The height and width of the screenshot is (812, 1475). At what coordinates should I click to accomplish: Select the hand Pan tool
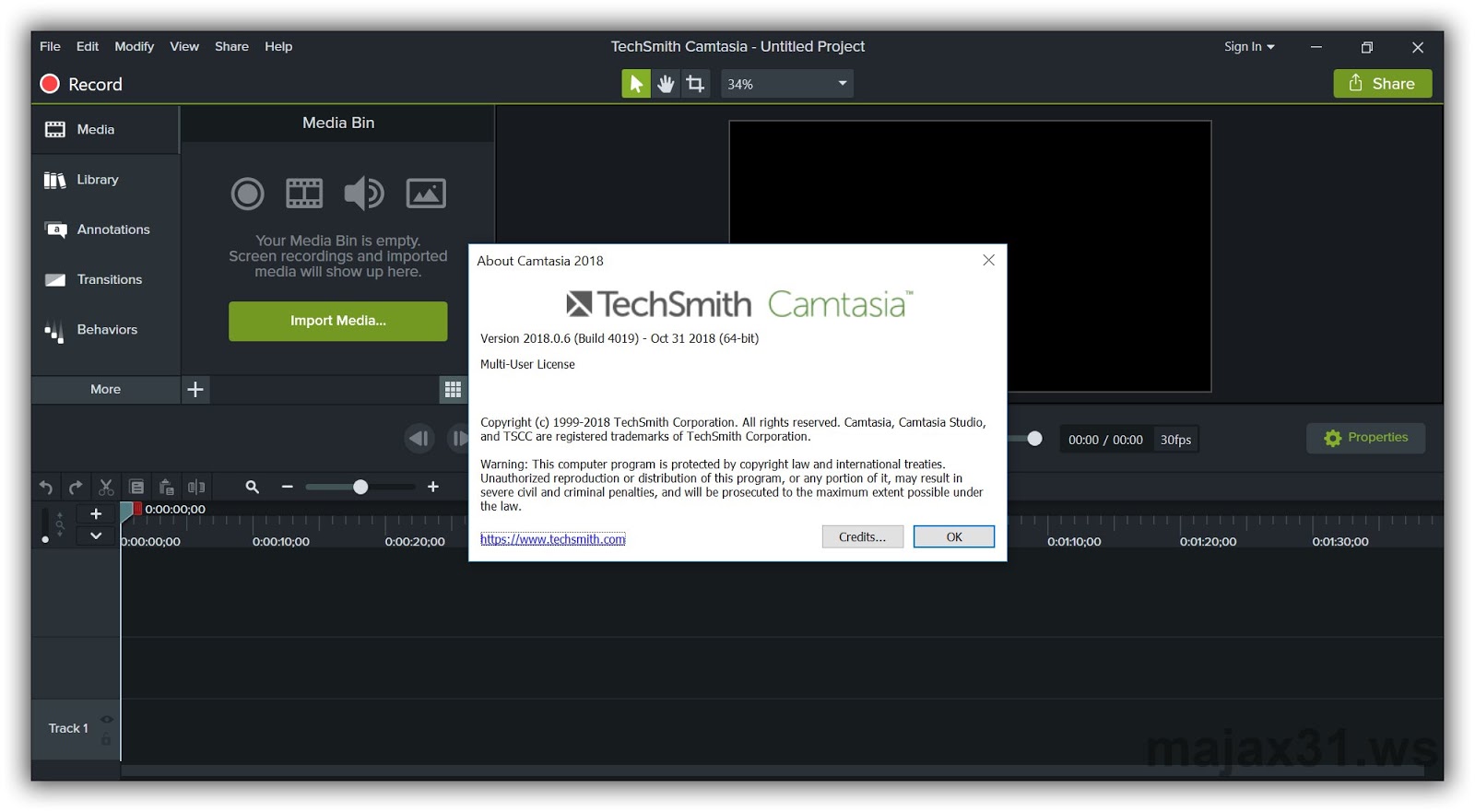[666, 84]
